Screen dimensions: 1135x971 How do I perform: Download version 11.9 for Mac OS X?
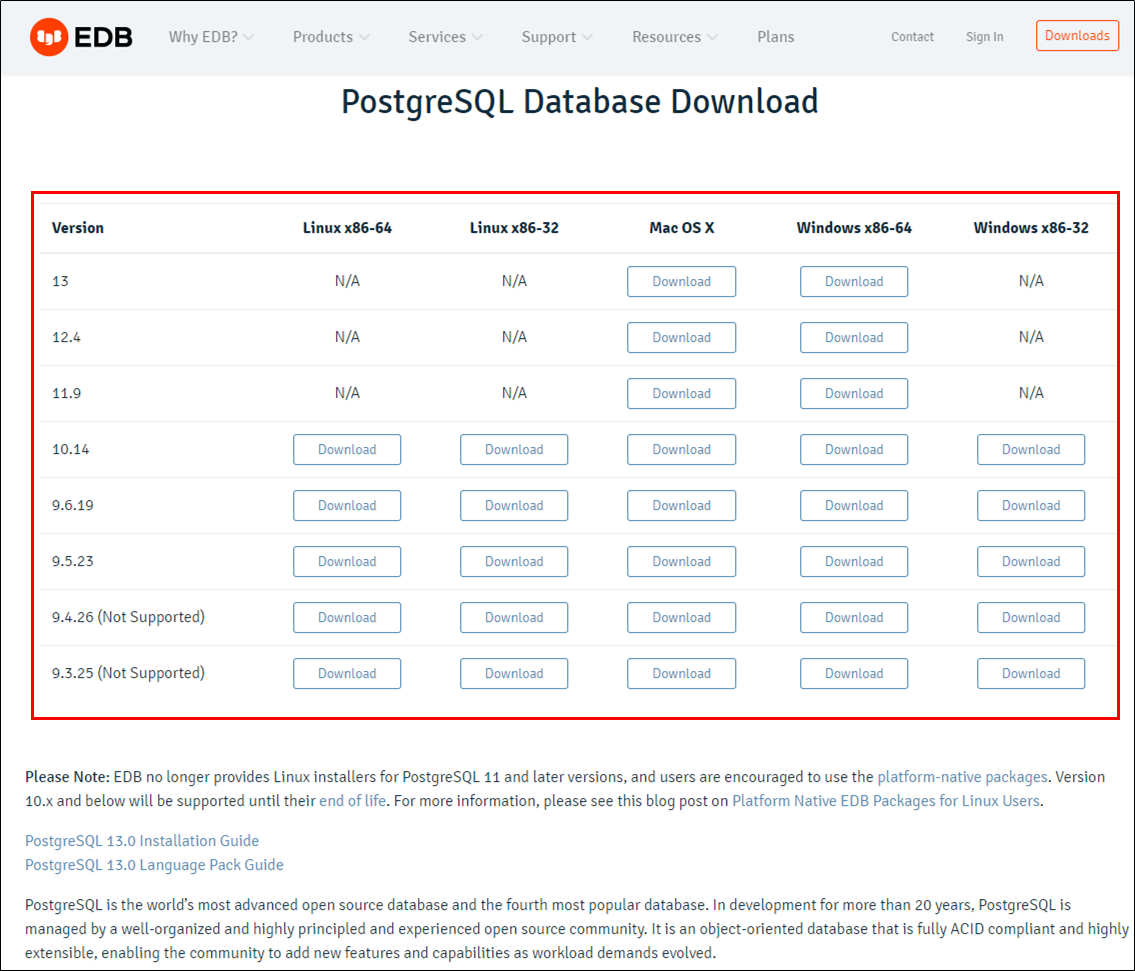681,393
